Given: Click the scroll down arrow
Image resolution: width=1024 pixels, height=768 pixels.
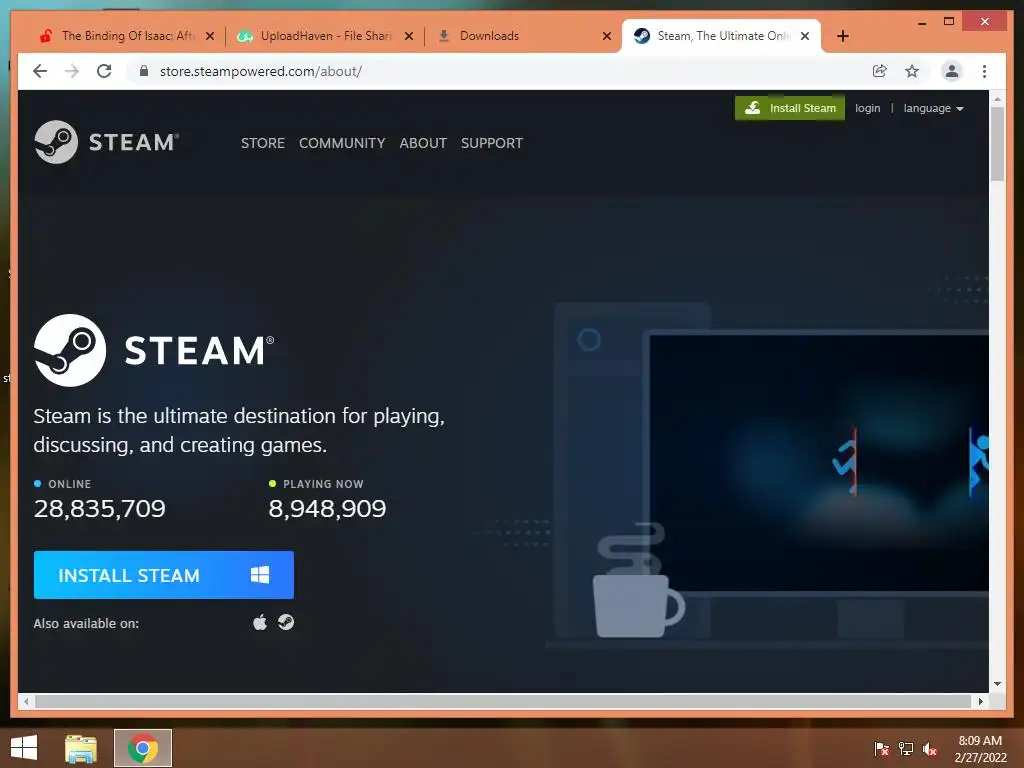Looking at the screenshot, I should point(997,684).
